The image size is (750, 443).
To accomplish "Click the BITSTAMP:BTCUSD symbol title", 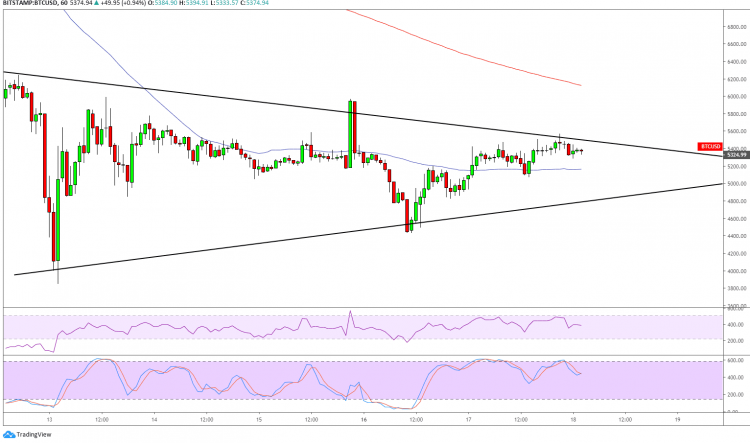I will tap(32, 4).
